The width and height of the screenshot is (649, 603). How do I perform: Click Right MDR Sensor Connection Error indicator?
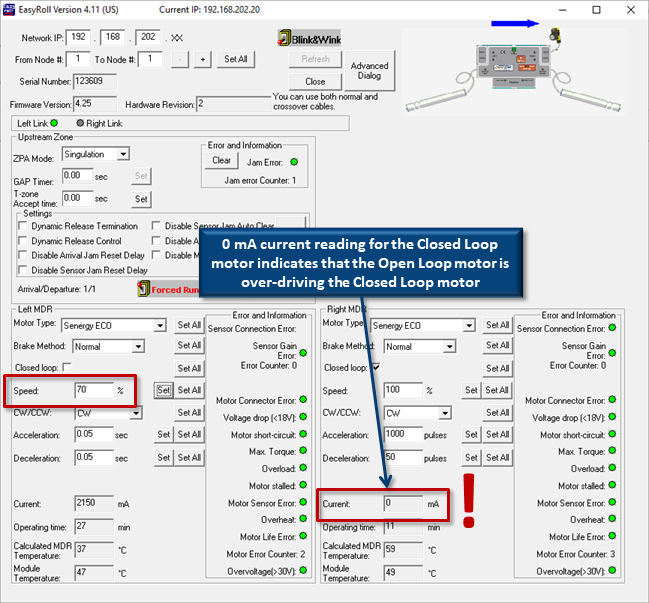[613, 328]
